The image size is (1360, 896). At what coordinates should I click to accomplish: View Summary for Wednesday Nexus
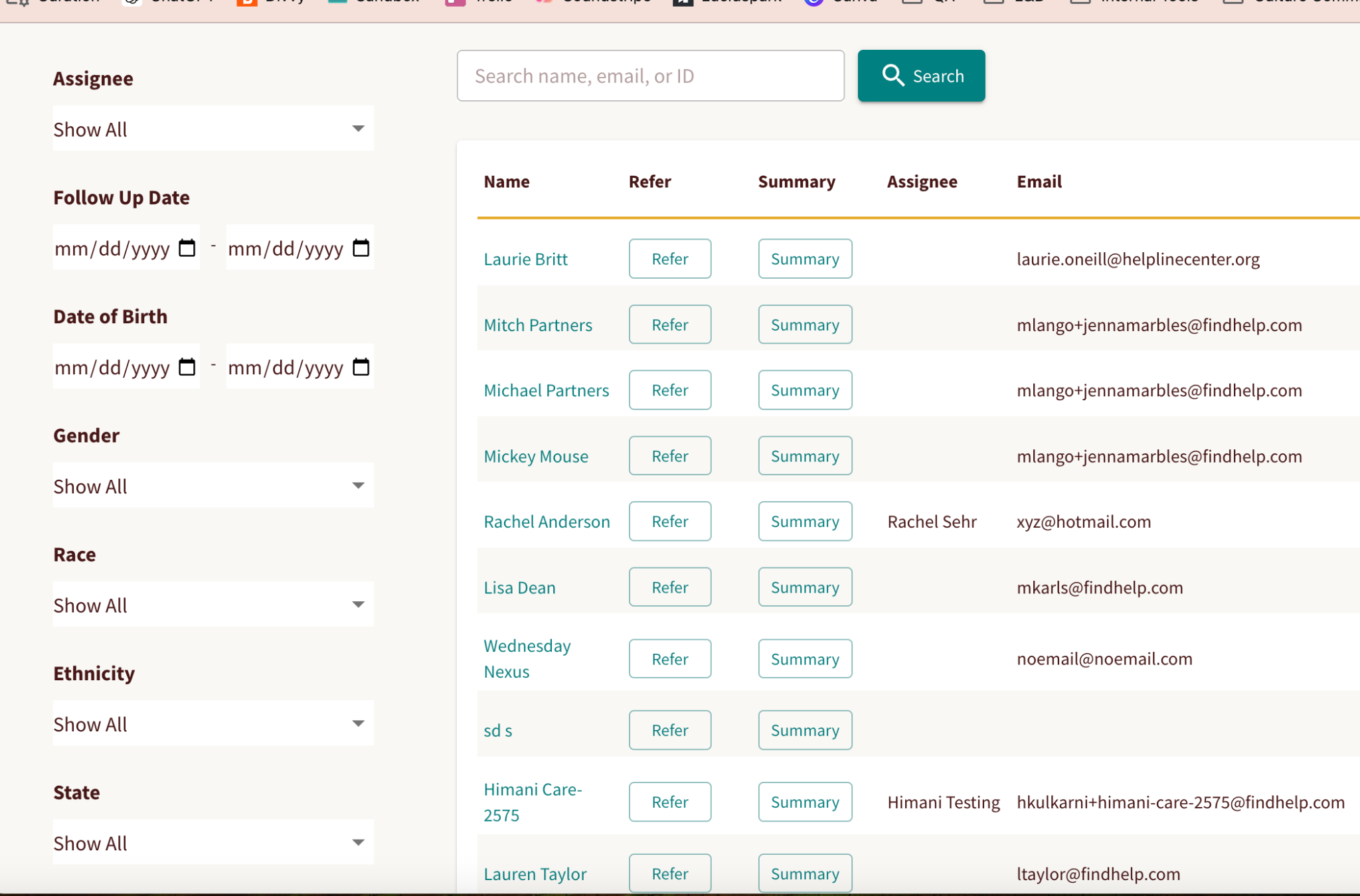click(x=805, y=659)
